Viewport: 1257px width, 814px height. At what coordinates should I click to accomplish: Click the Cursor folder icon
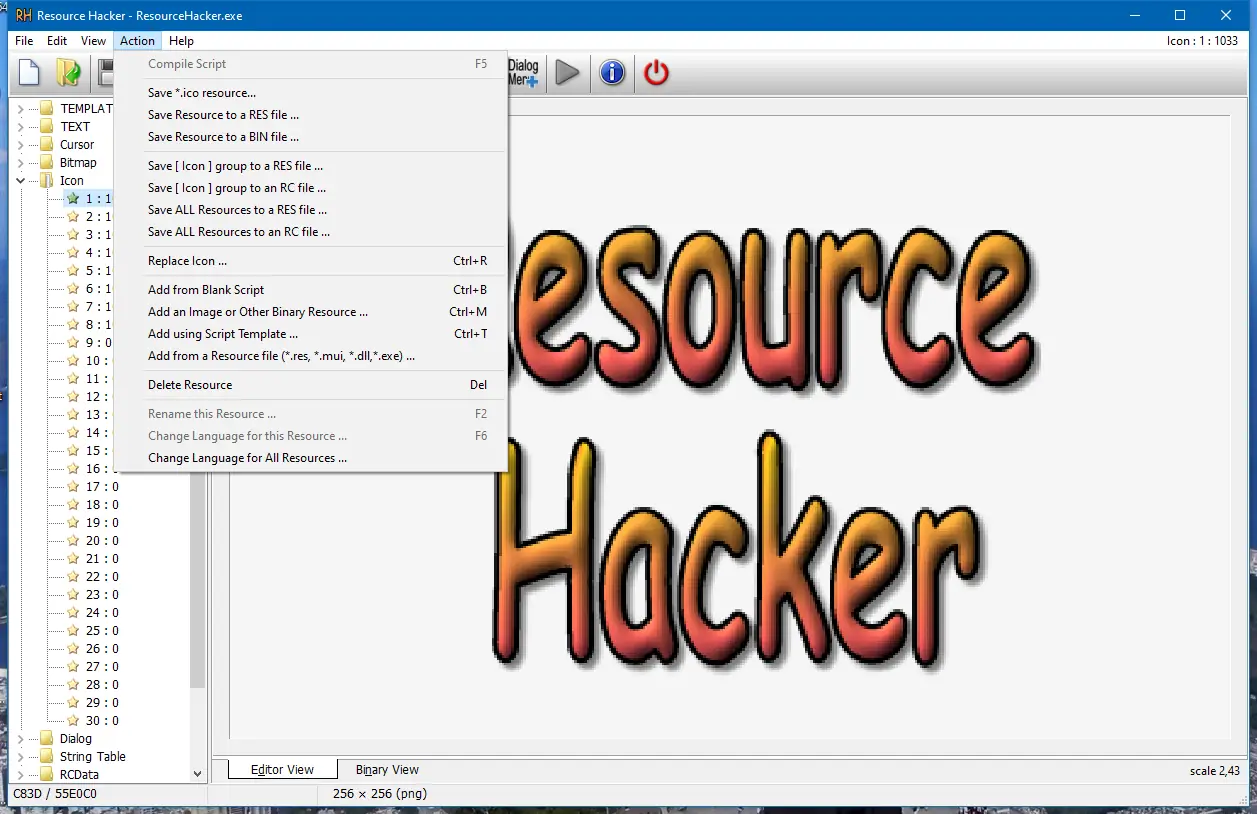(46, 145)
